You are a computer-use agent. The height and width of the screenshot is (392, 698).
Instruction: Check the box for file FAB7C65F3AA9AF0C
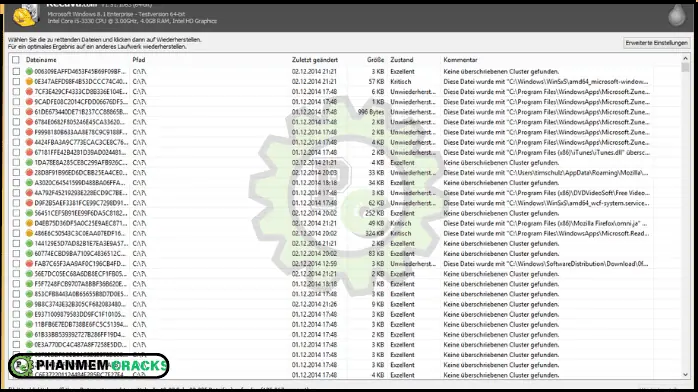(x=16, y=264)
